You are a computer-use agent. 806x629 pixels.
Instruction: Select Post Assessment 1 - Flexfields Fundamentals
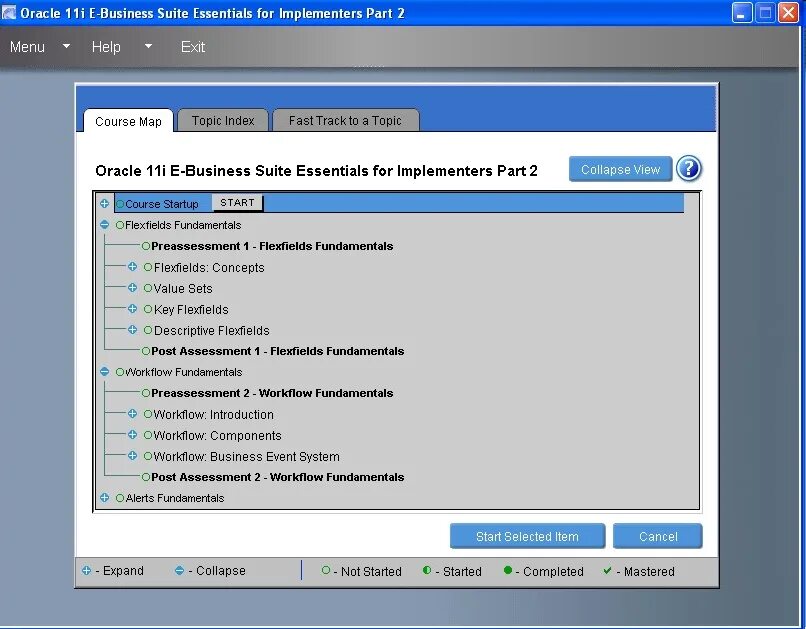point(278,351)
